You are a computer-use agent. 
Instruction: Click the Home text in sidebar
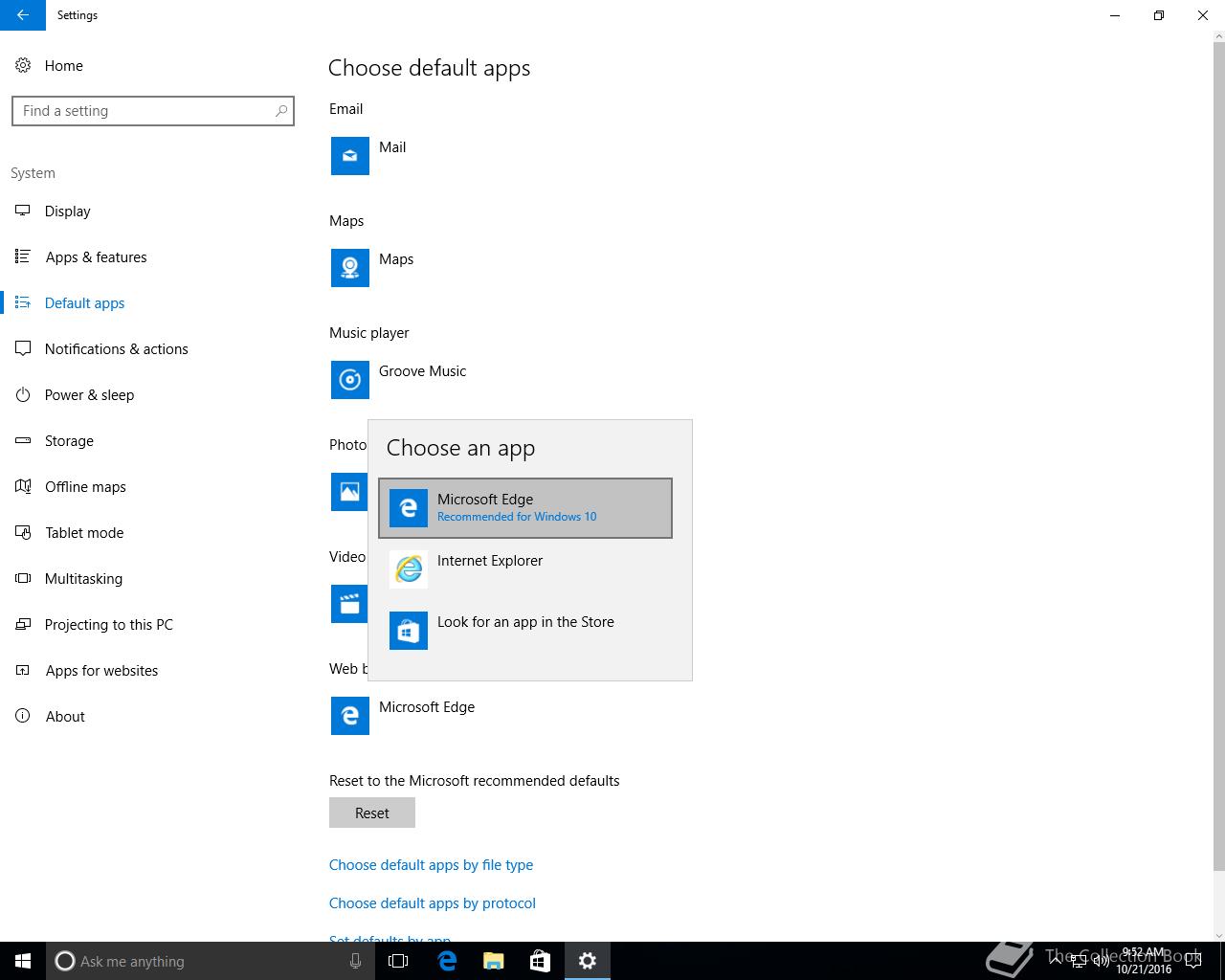point(64,66)
